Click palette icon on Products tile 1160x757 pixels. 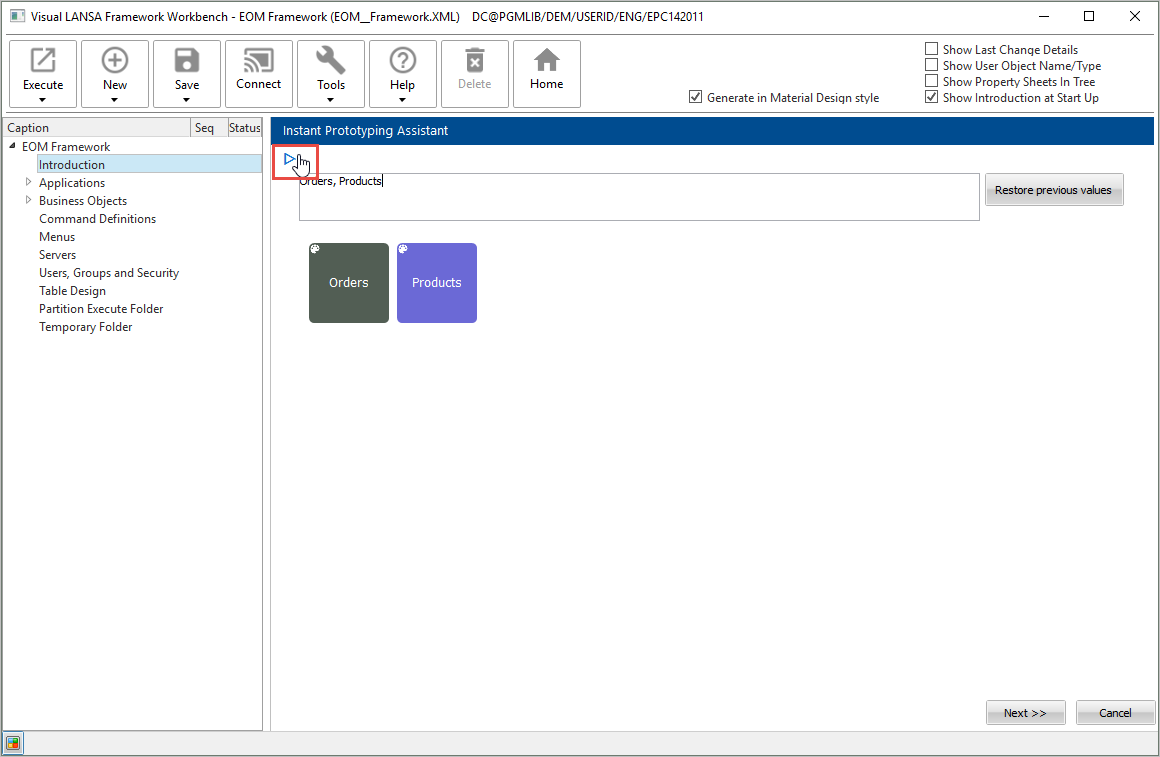click(x=403, y=249)
